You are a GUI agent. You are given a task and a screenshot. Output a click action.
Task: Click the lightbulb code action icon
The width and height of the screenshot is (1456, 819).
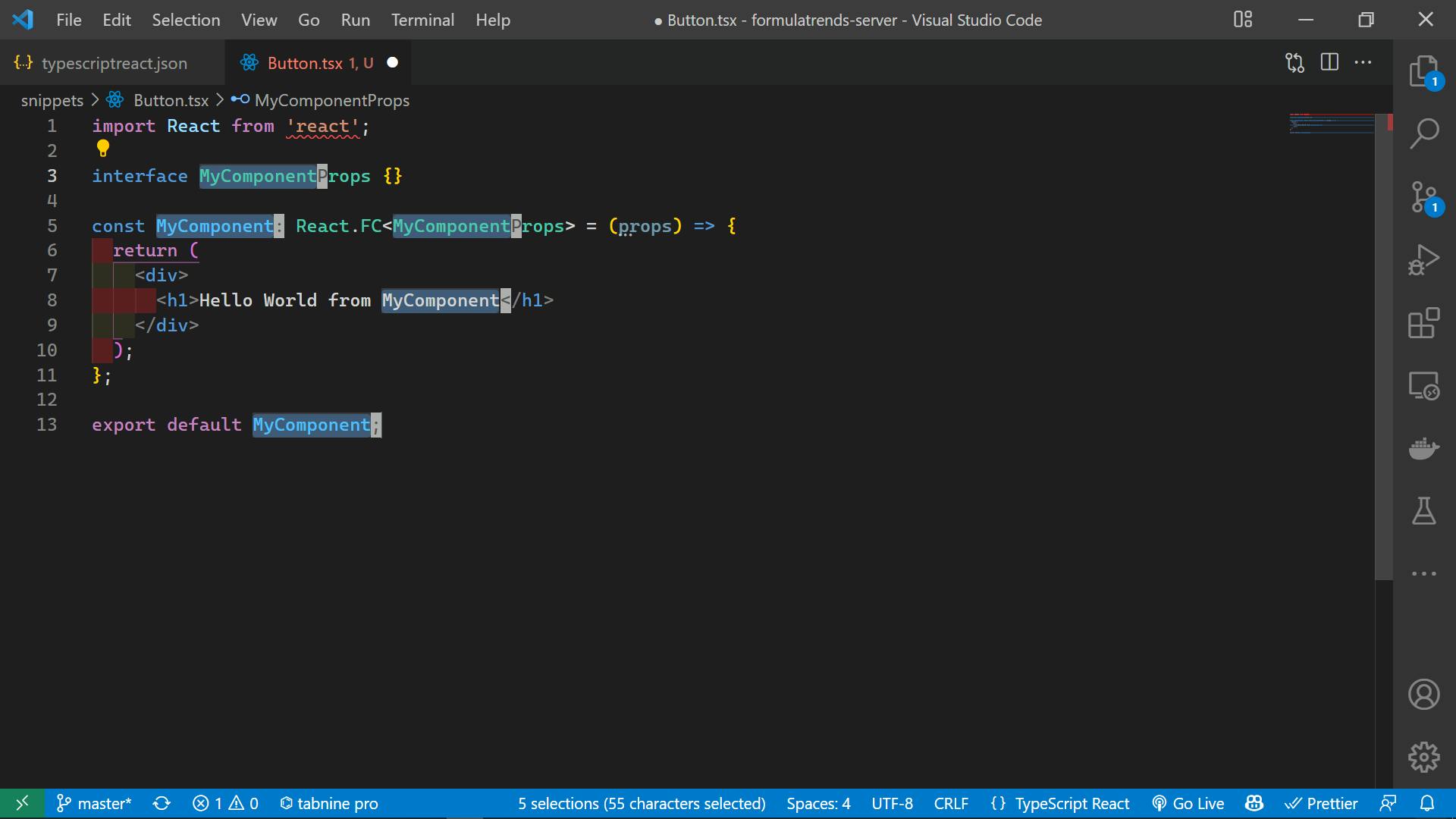pos(103,148)
